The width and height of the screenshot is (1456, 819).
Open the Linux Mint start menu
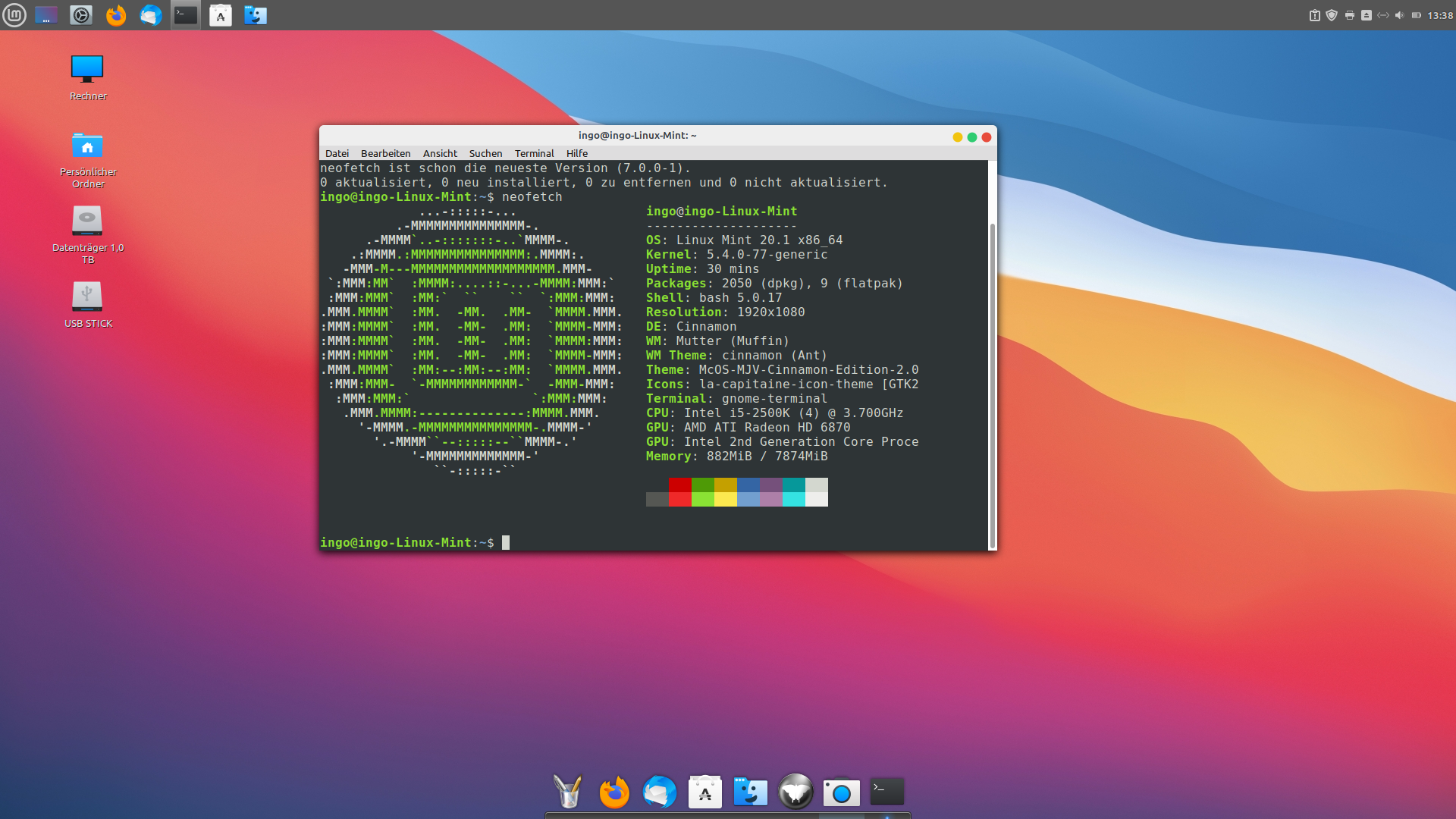(14, 15)
